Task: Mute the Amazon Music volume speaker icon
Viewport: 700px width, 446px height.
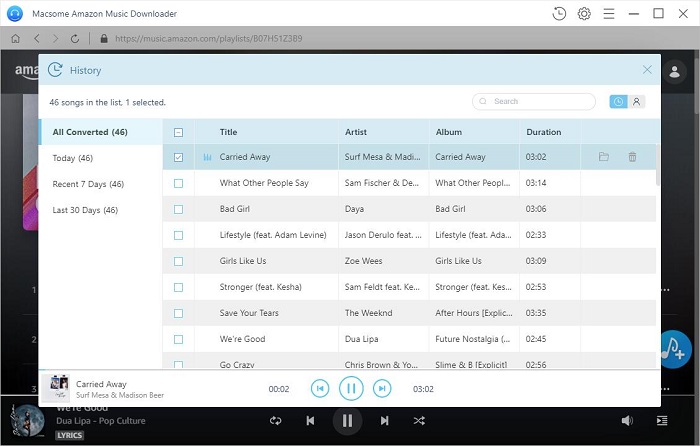Action: (x=627, y=421)
